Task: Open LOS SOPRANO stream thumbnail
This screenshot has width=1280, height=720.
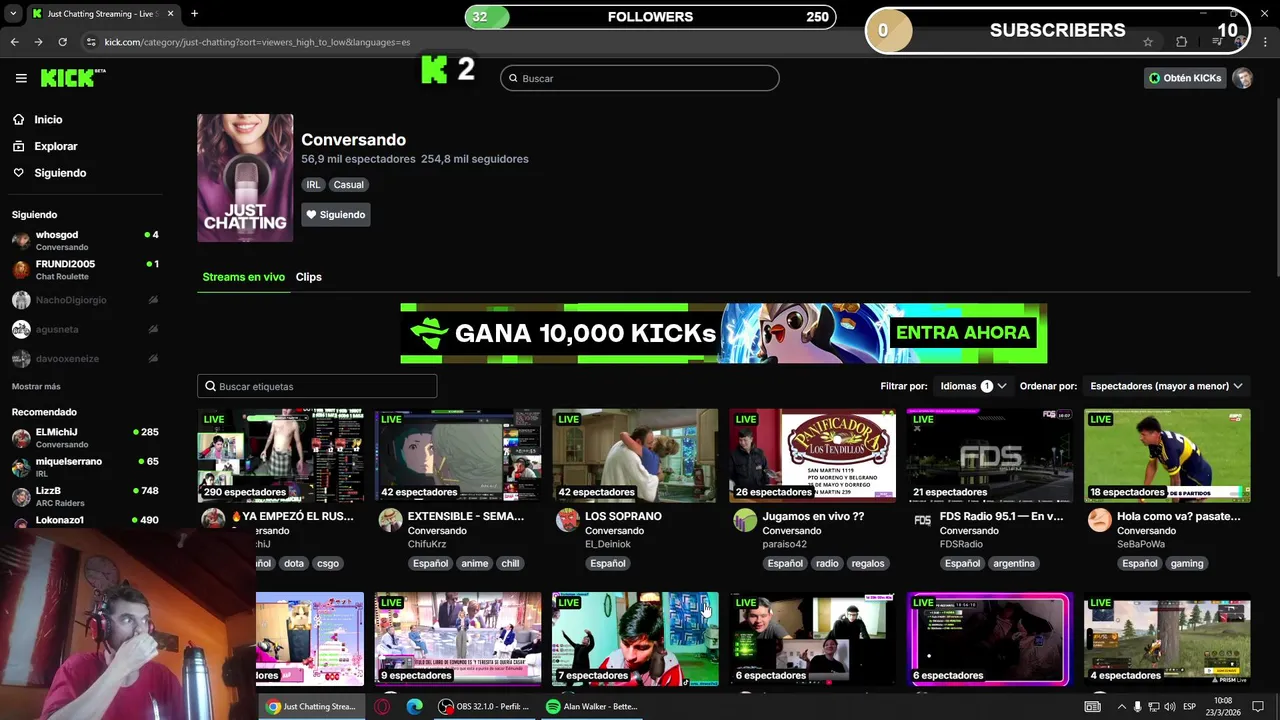Action: click(635, 455)
